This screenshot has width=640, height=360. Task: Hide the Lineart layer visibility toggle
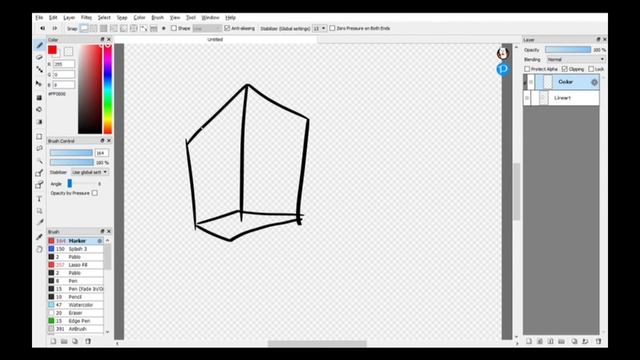pyautogui.click(x=527, y=98)
